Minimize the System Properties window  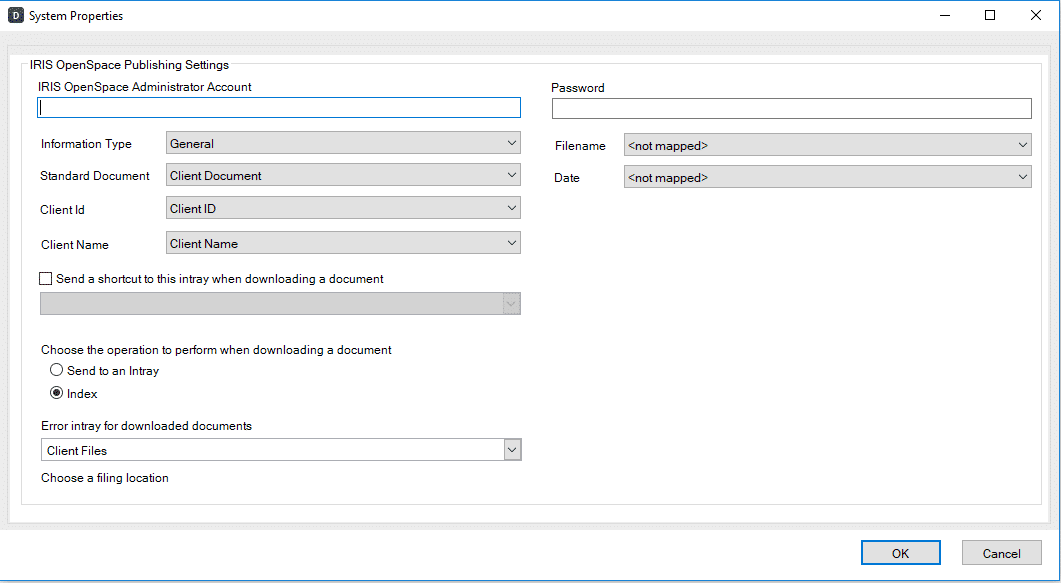(x=944, y=16)
